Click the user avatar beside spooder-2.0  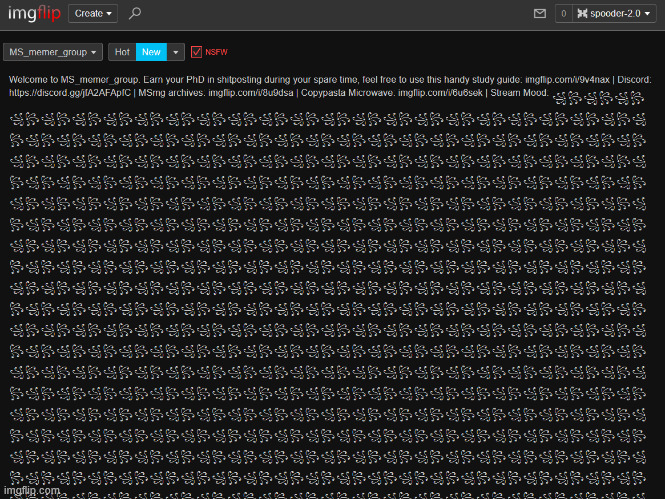(582, 14)
